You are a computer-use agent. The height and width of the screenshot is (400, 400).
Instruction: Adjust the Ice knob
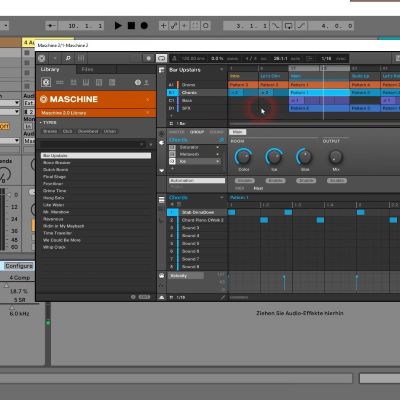point(274,157)
